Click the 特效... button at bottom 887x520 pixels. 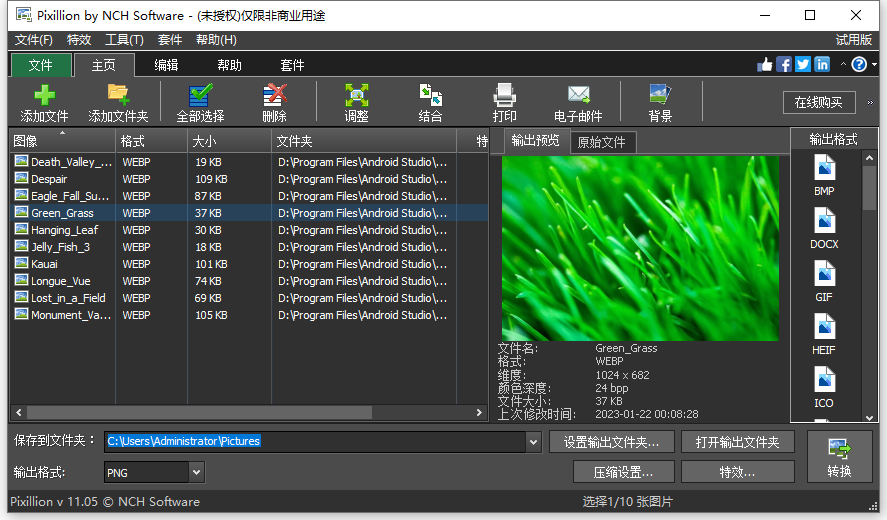tap(738, 472)
